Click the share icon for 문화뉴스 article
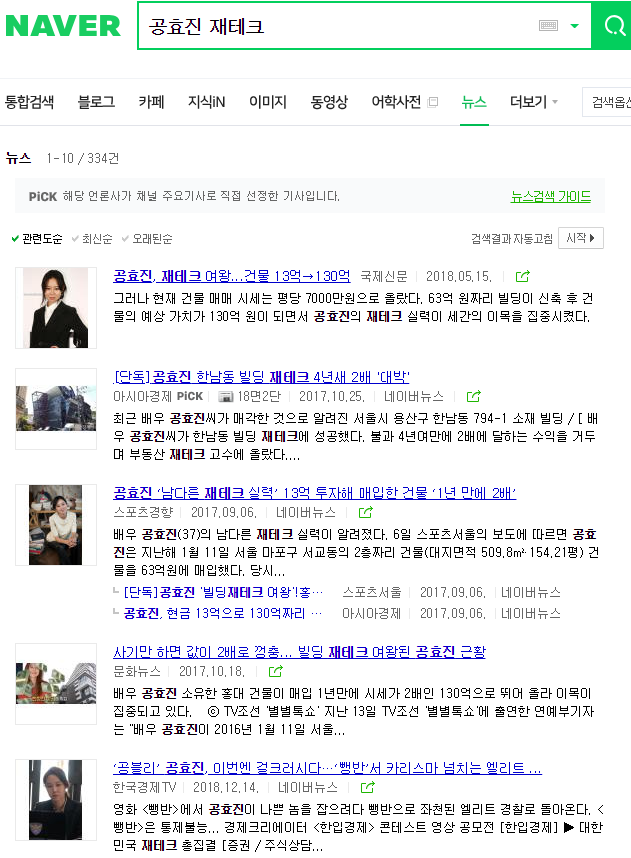 (275, 671)
